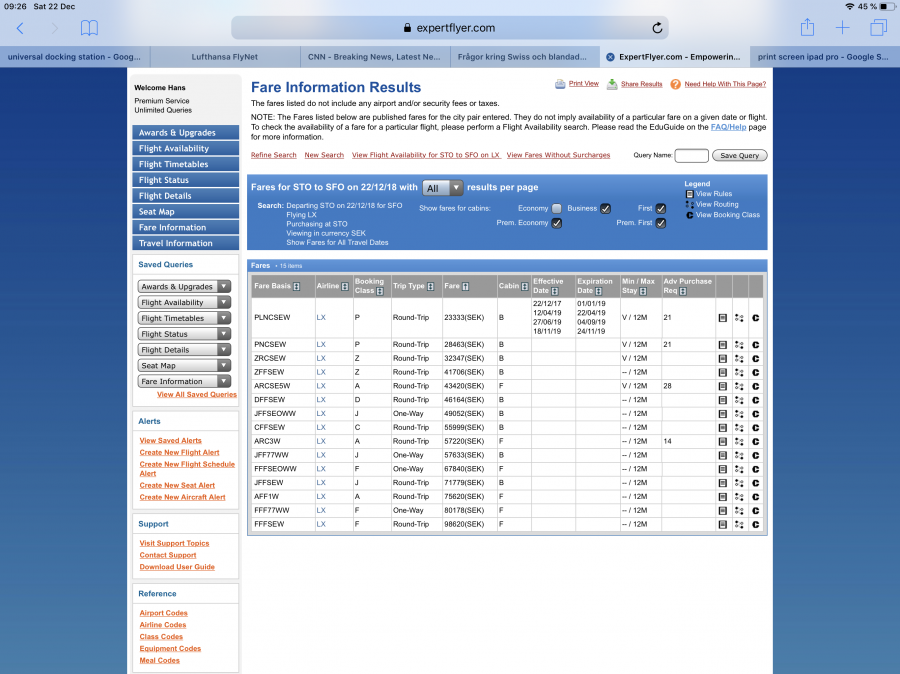Sort the table by Fare Basis

pyautogui.click(x=297, y=287)
